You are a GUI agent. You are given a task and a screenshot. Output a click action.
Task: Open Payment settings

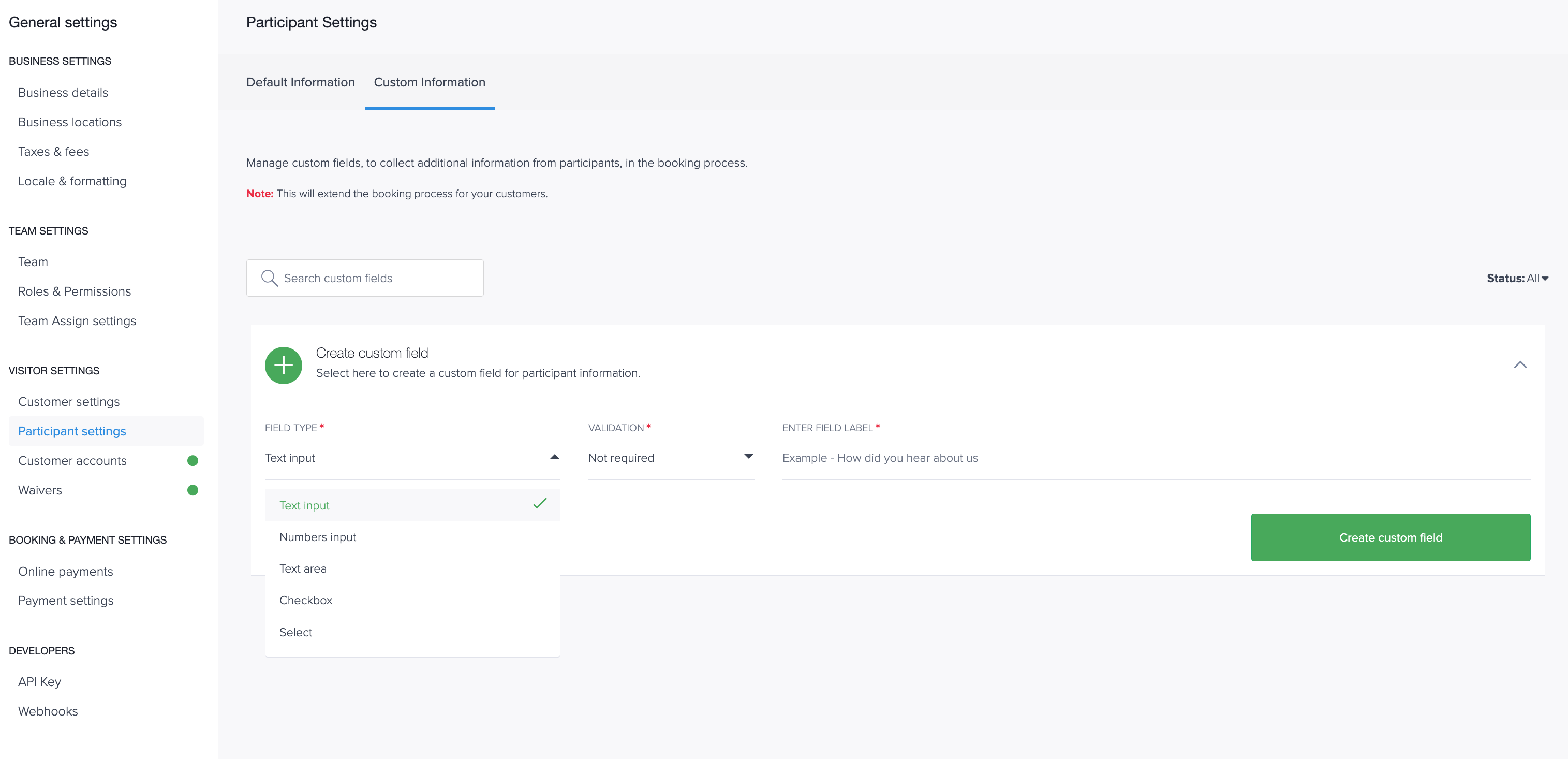pyautogui.click(x=66, y=601)
